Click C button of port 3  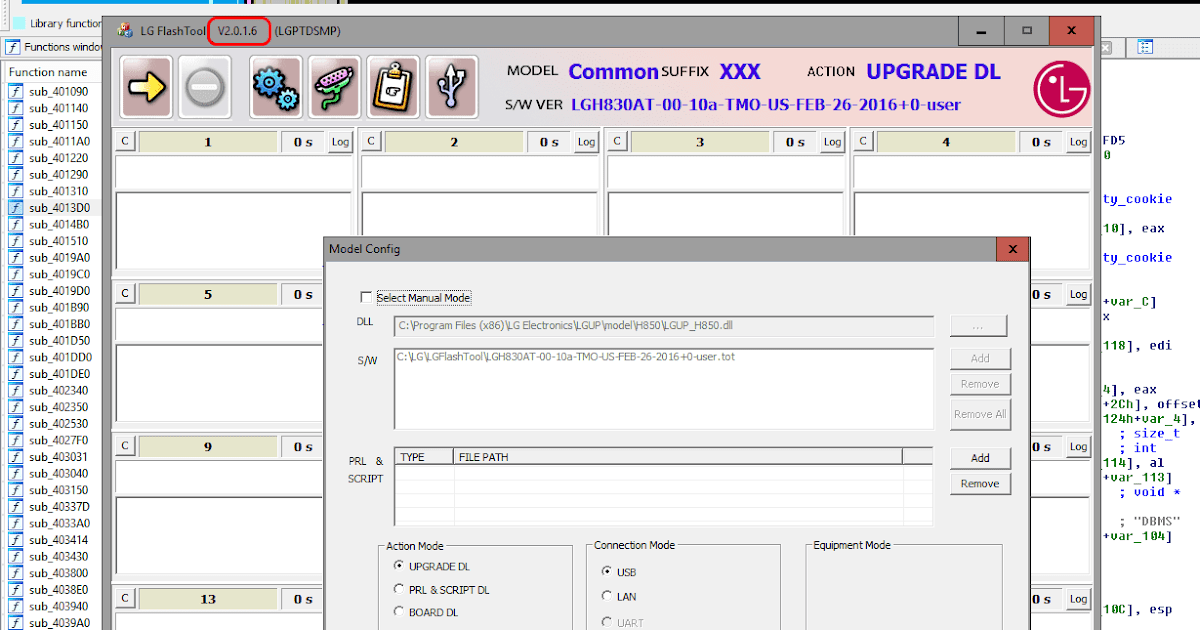617,142
